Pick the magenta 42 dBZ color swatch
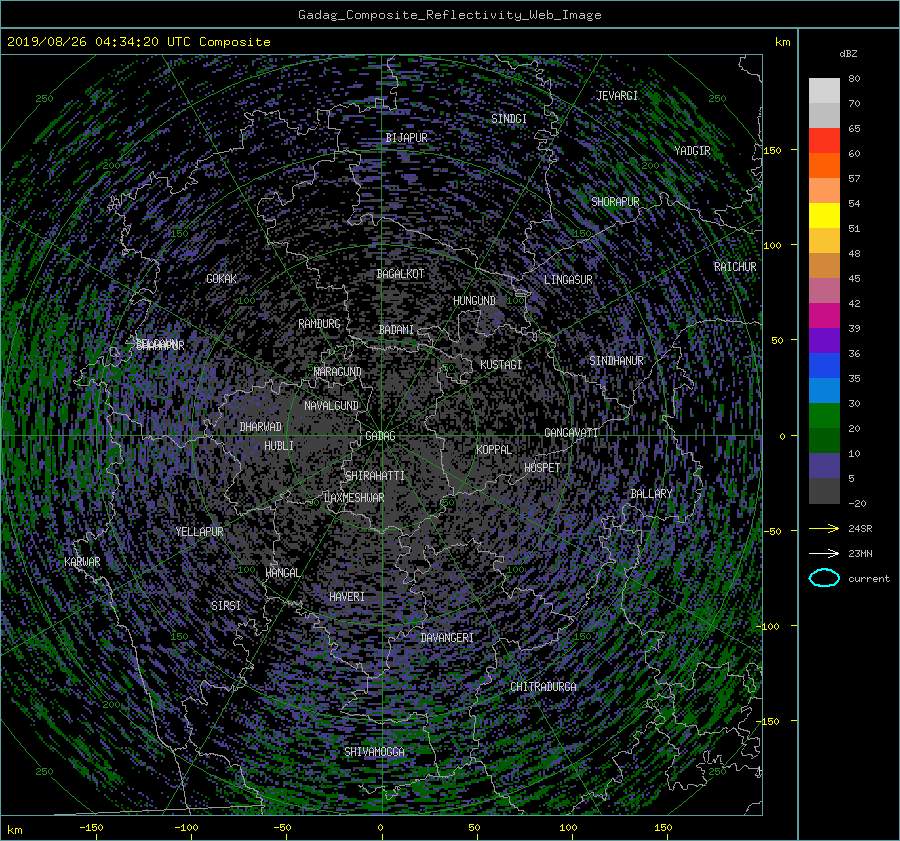900x841 pixels. point(824,315)
